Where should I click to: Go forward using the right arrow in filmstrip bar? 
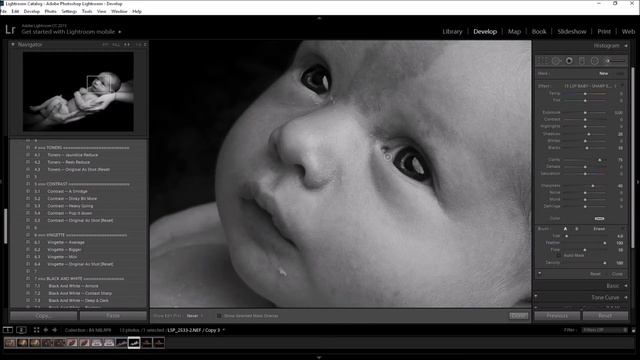pyautogui.click(x=54, y=330)
